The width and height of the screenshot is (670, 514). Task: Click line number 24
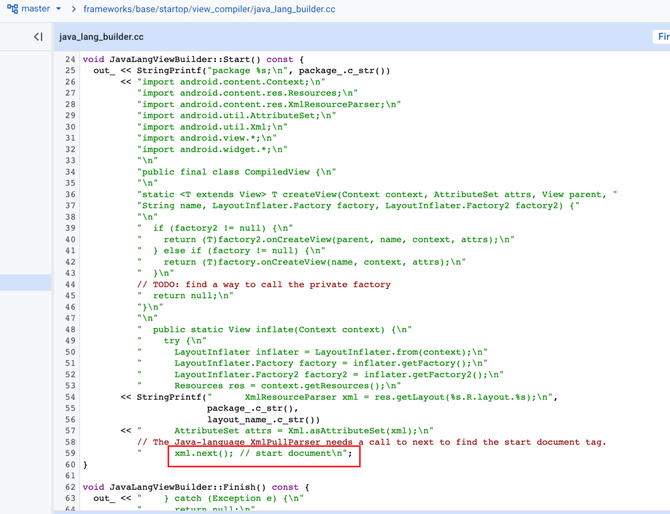pos(69,59)
